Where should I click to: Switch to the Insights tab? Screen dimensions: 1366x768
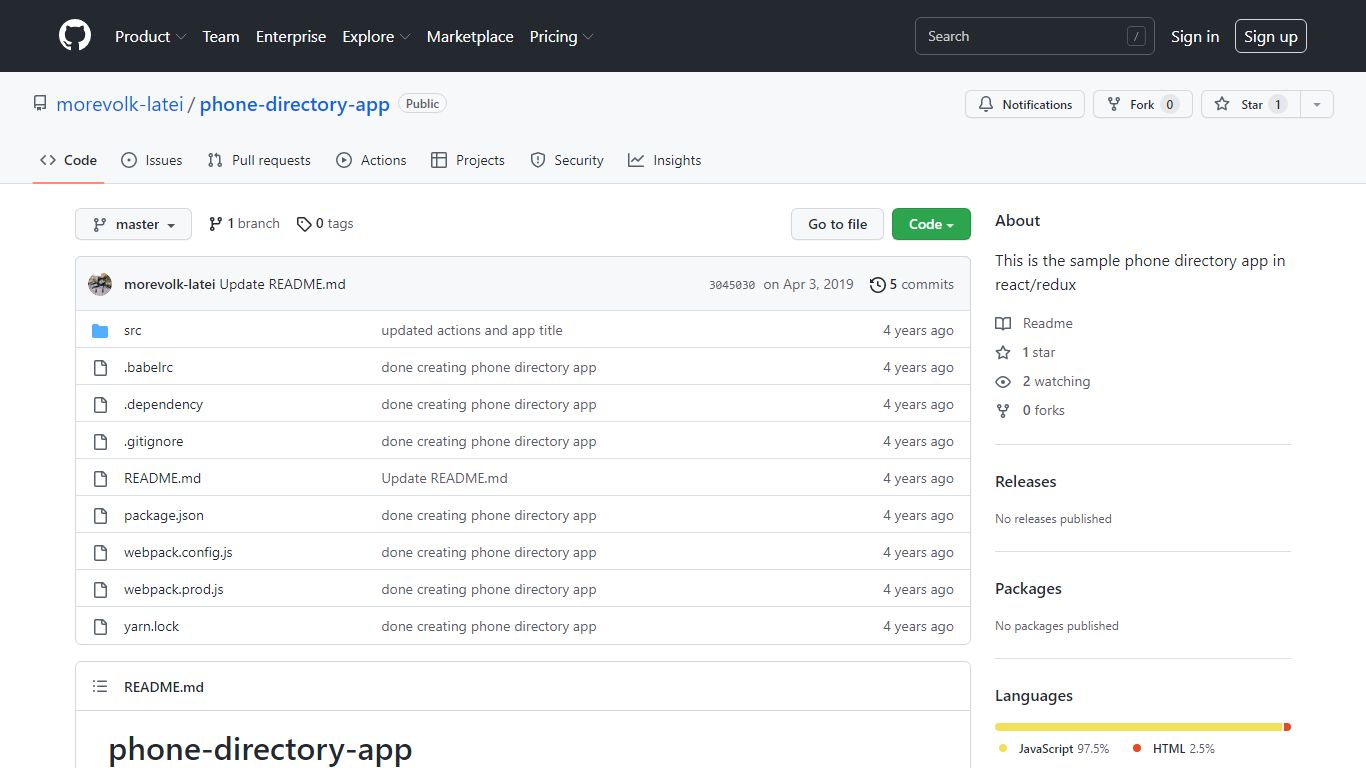(665, 160)
